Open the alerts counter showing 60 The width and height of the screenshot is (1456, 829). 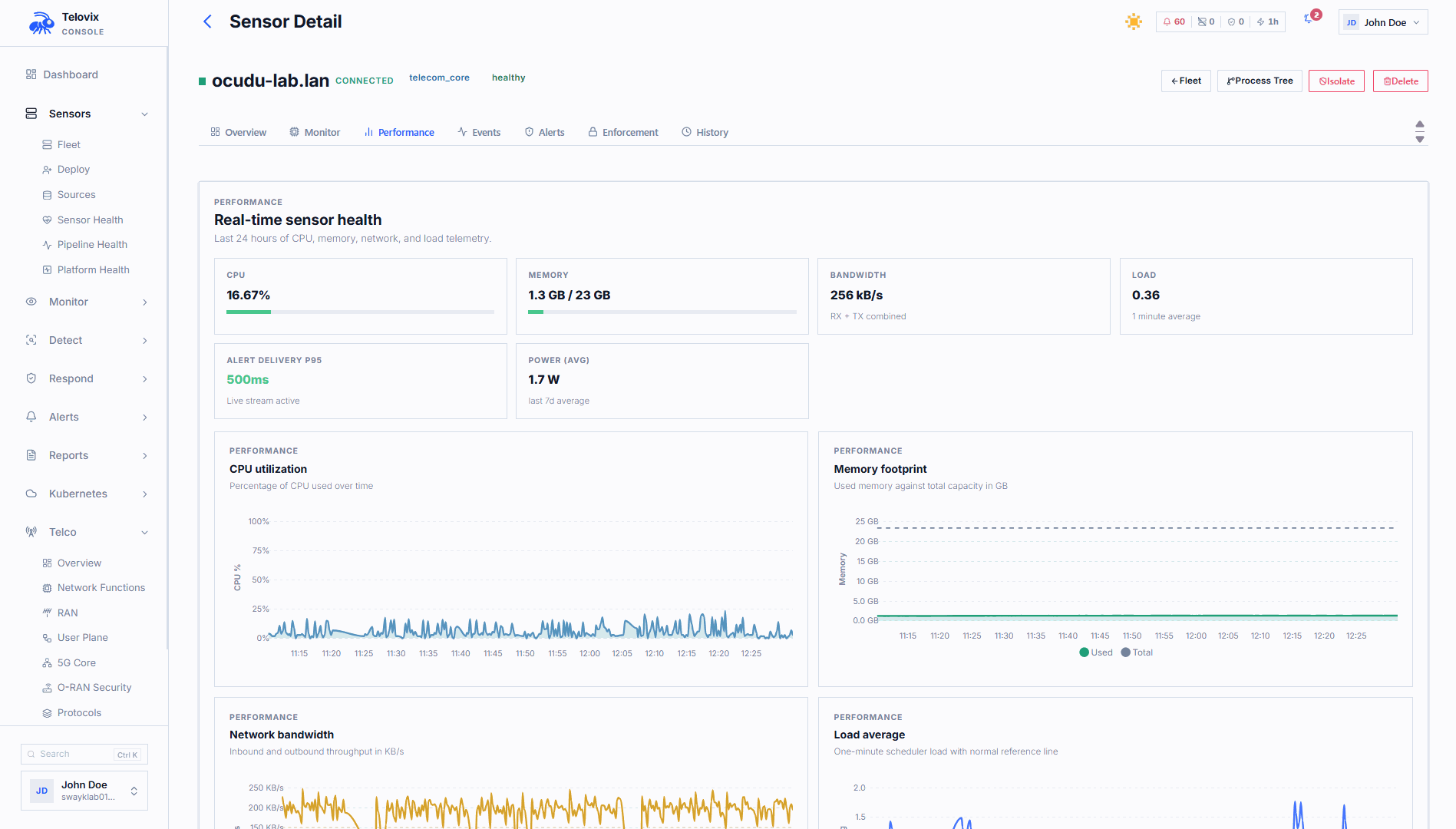tap(1174, 21)
